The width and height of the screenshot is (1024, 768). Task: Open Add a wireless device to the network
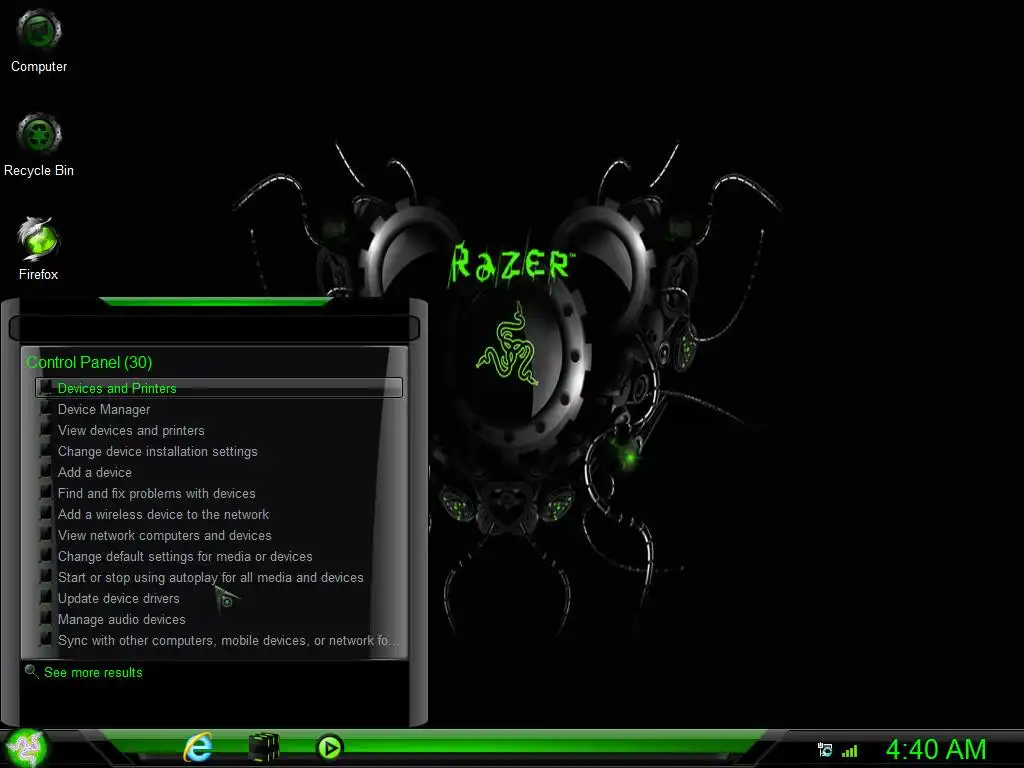coord(219,514)
